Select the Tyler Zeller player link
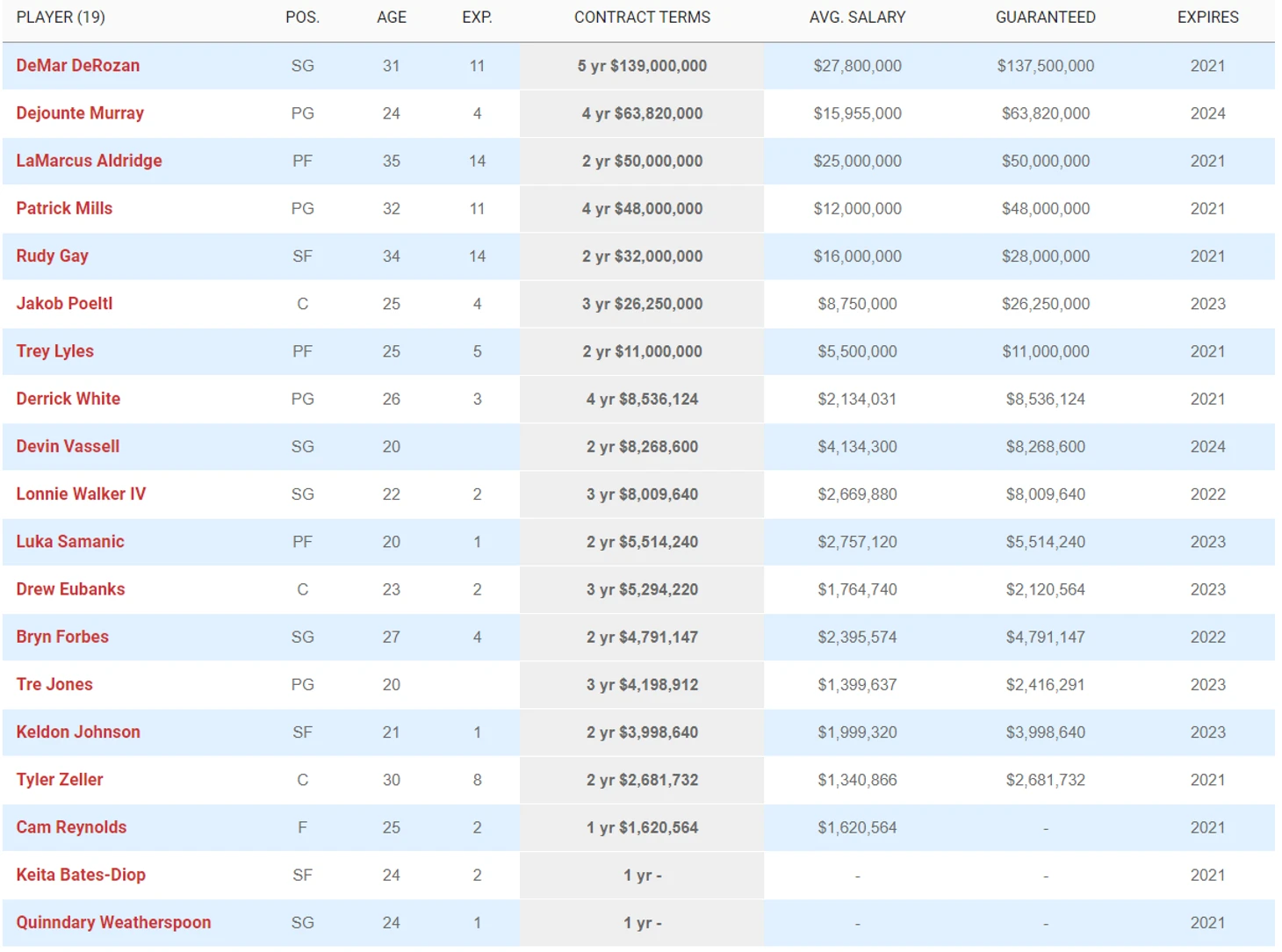The width and height of the screenshot is (1282, 952). [60, 779]
